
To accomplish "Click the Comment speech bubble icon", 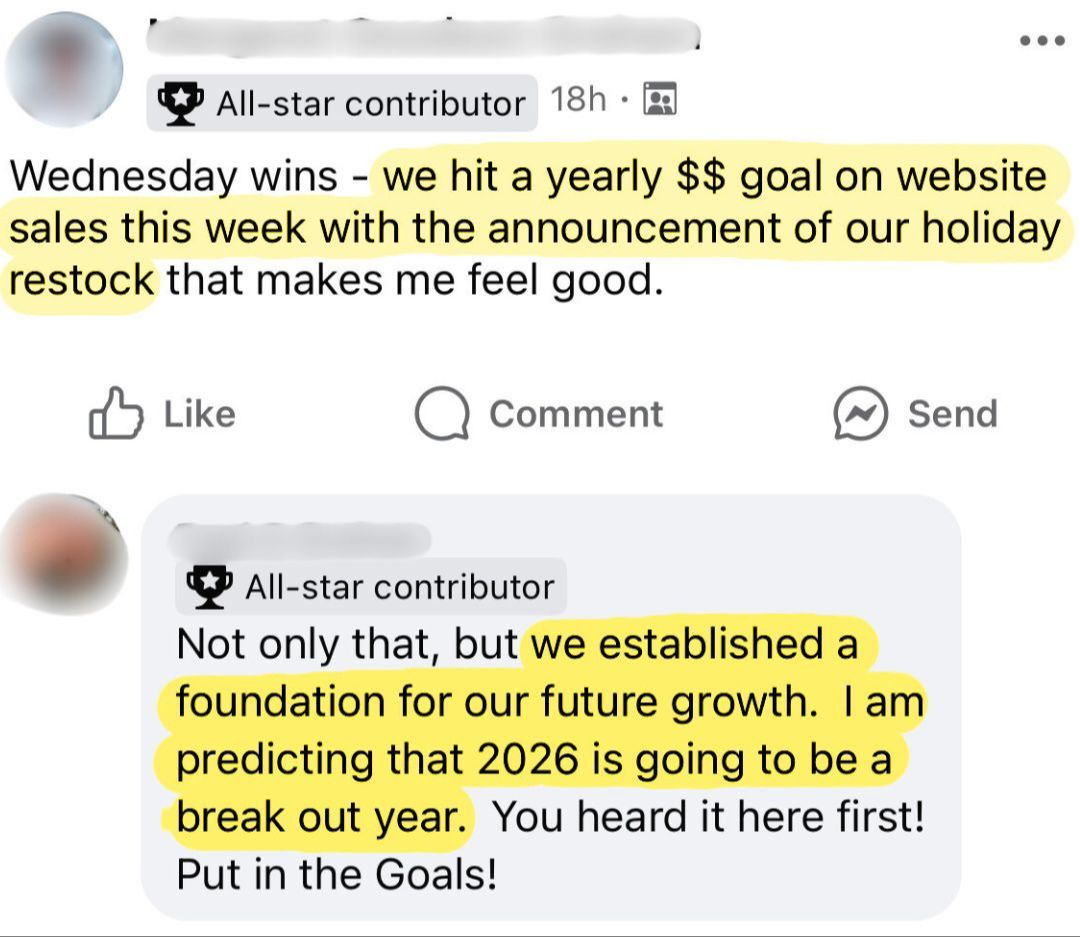I will tap(442, 413).
